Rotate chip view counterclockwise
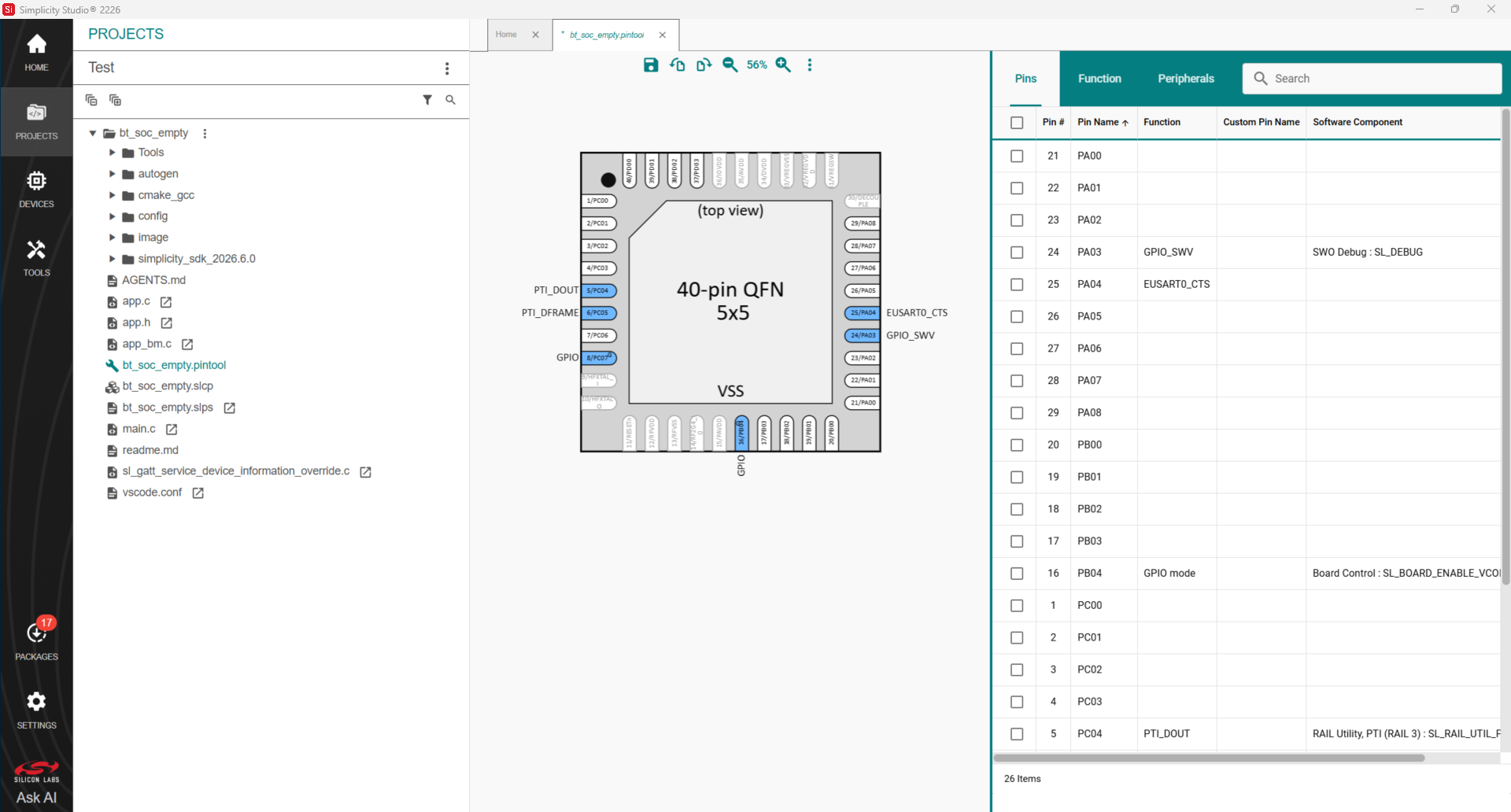Screen dimensions: 1511x812 click(678, 65)
